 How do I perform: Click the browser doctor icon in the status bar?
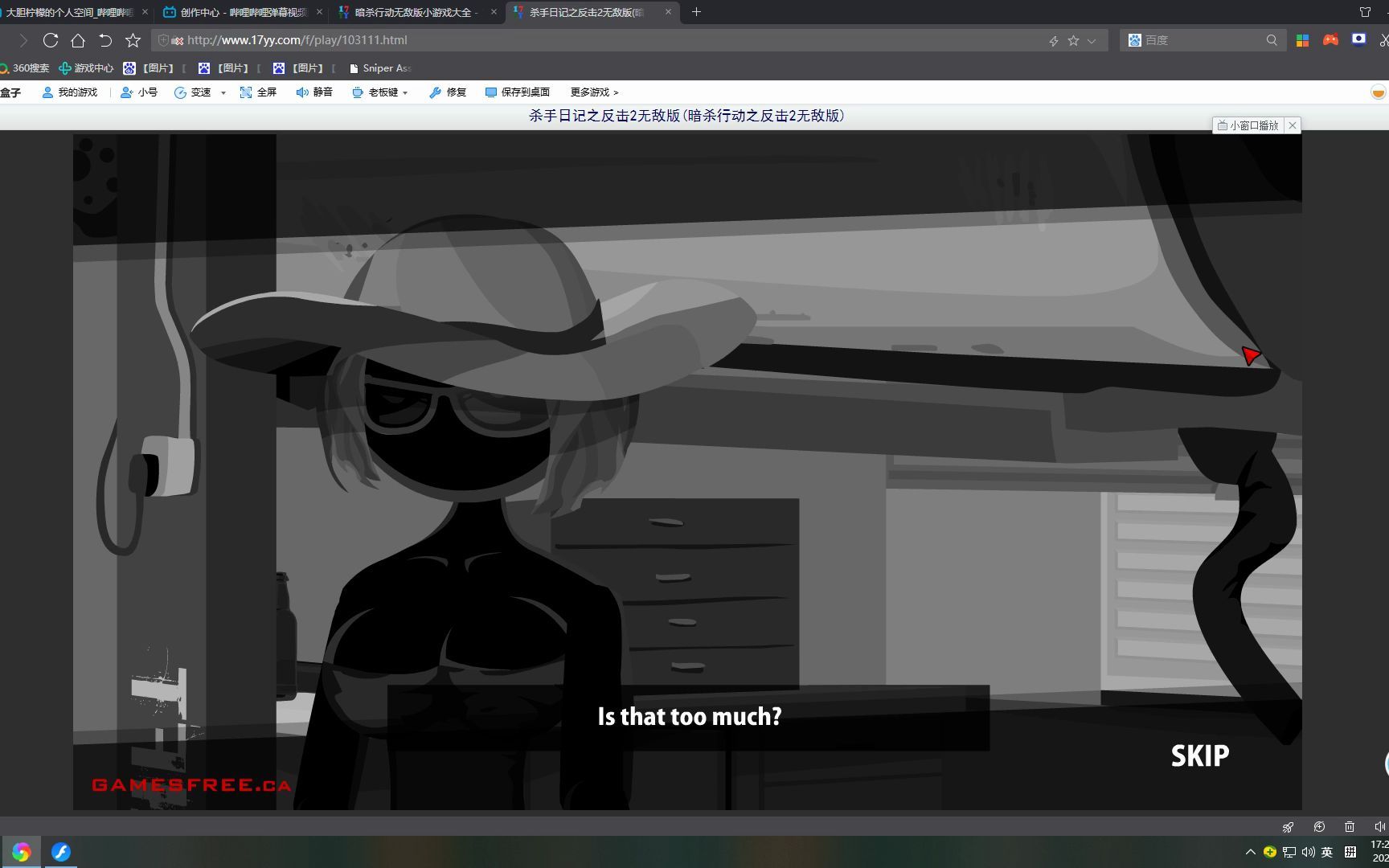pos(1319,827)
